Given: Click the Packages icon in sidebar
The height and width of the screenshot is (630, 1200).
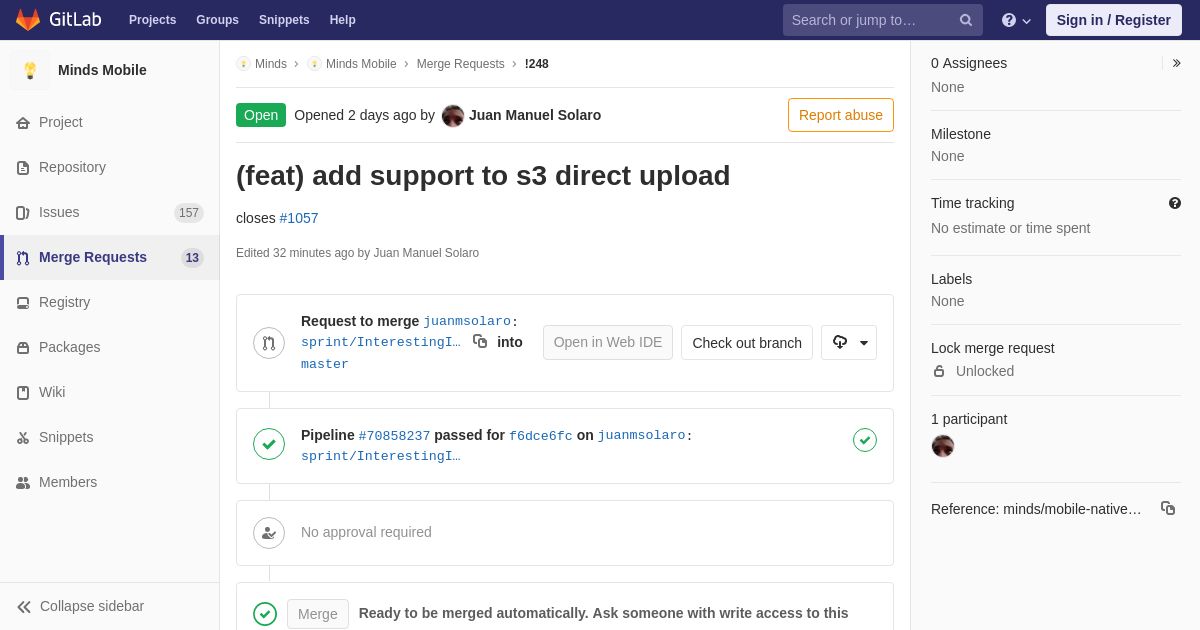Looking at the screenshot, I should point(23,348).
